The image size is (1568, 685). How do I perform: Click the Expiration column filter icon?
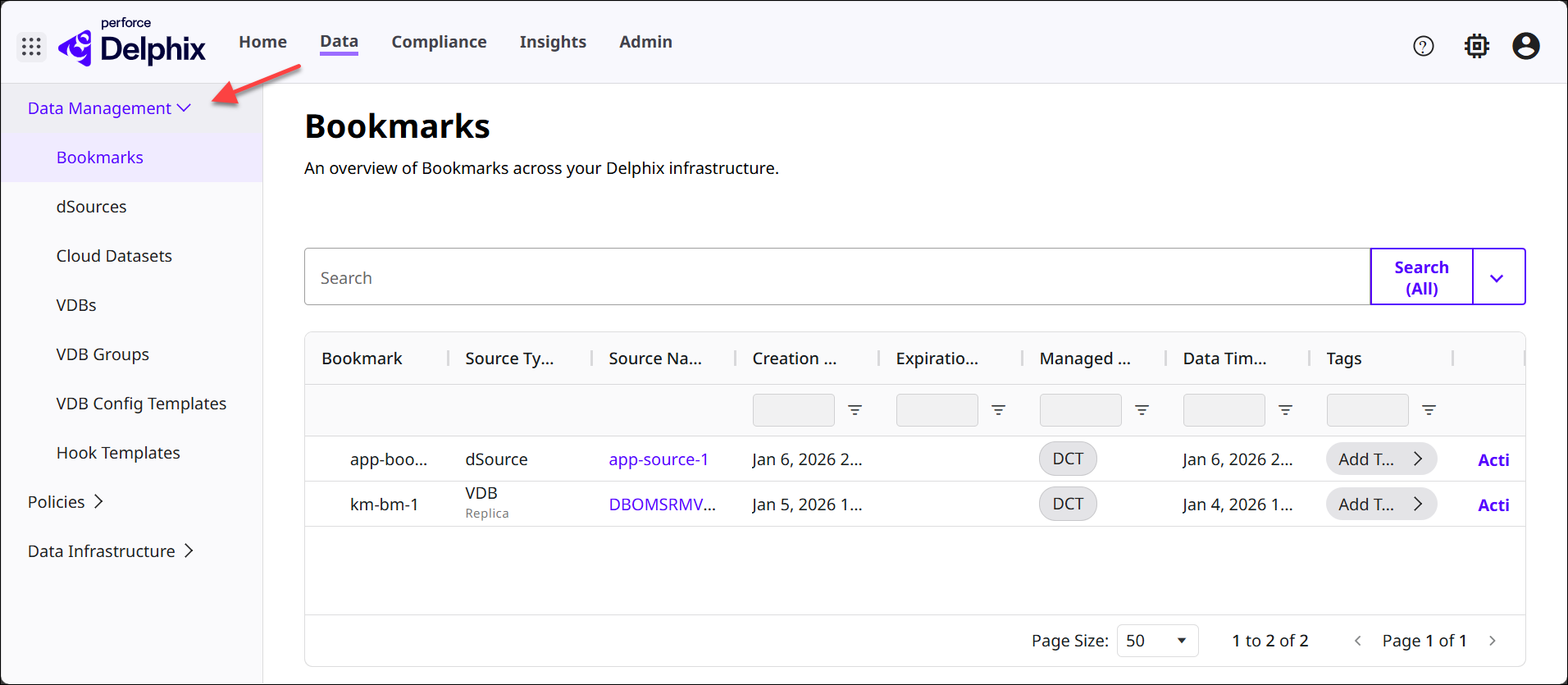point(998,410)
